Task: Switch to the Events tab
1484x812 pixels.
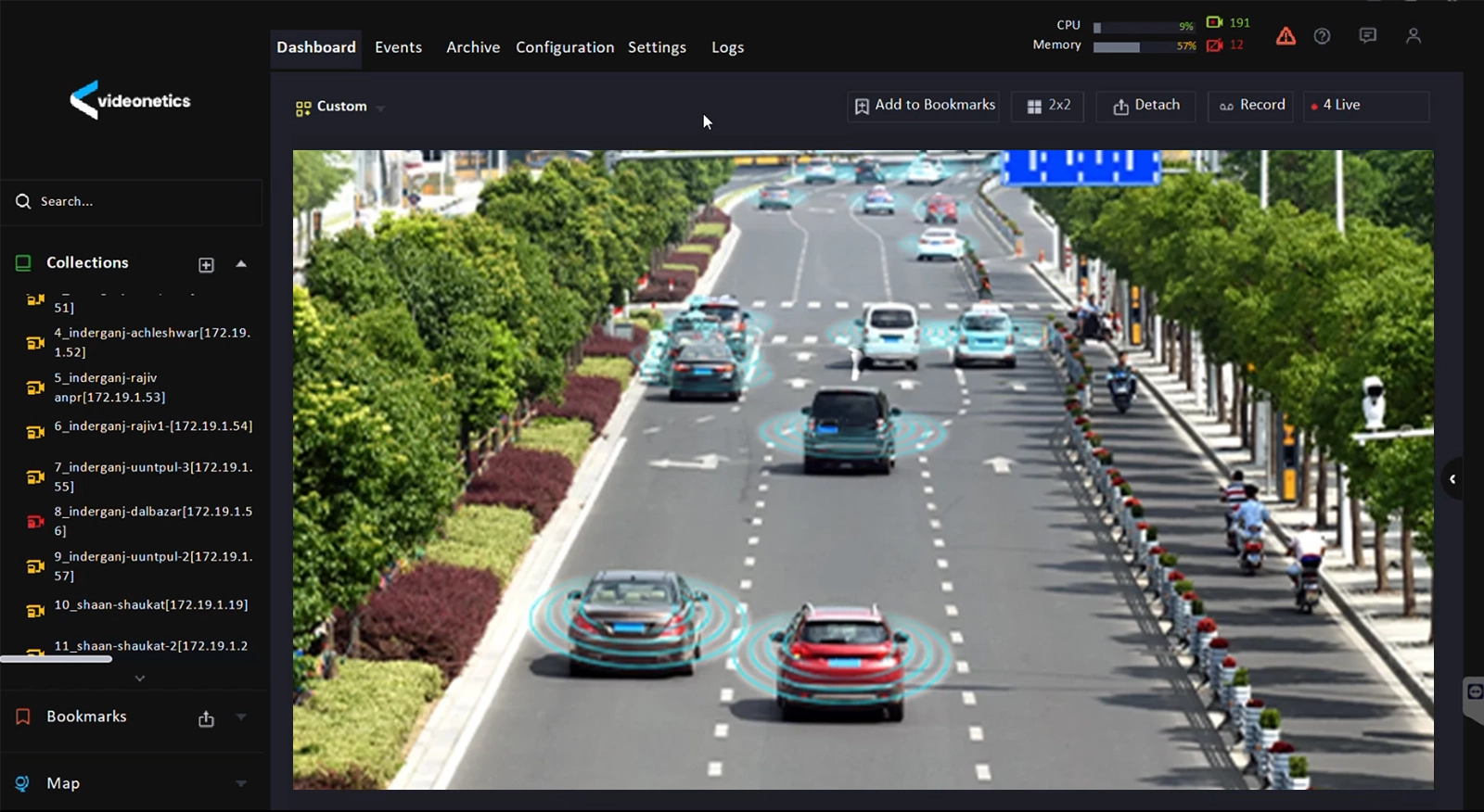Action: click(x=398, y=47)
